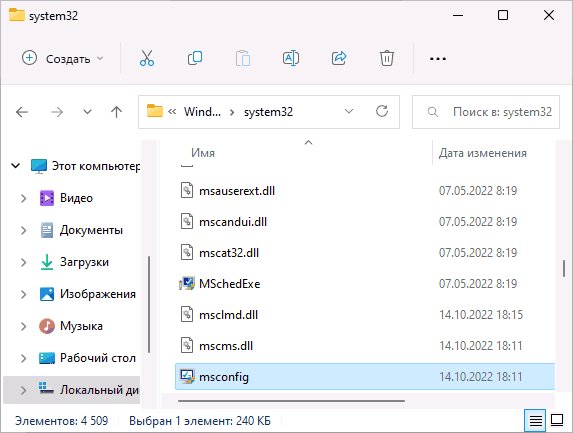Click the file list horizontal scrollbar
This screenshot has height=433, width=573.
291,401
